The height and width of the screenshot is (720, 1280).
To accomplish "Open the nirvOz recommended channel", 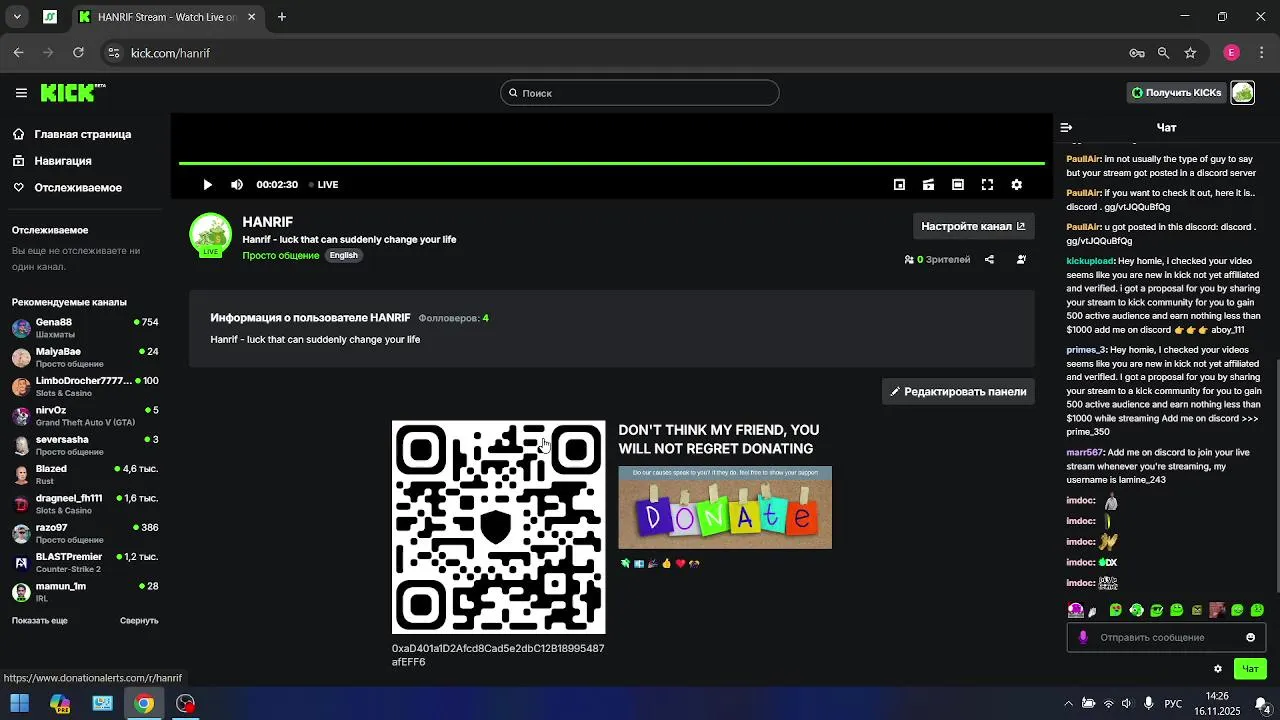I will click(x=85, y=416).
